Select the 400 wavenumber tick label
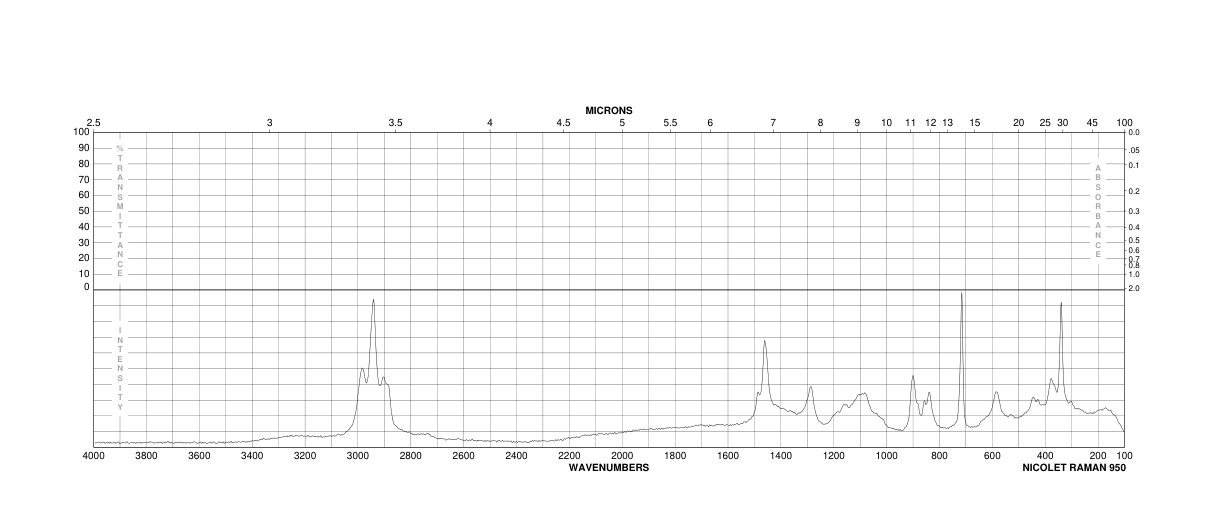Viewport: 1224px width, 528px height. 1045,456
